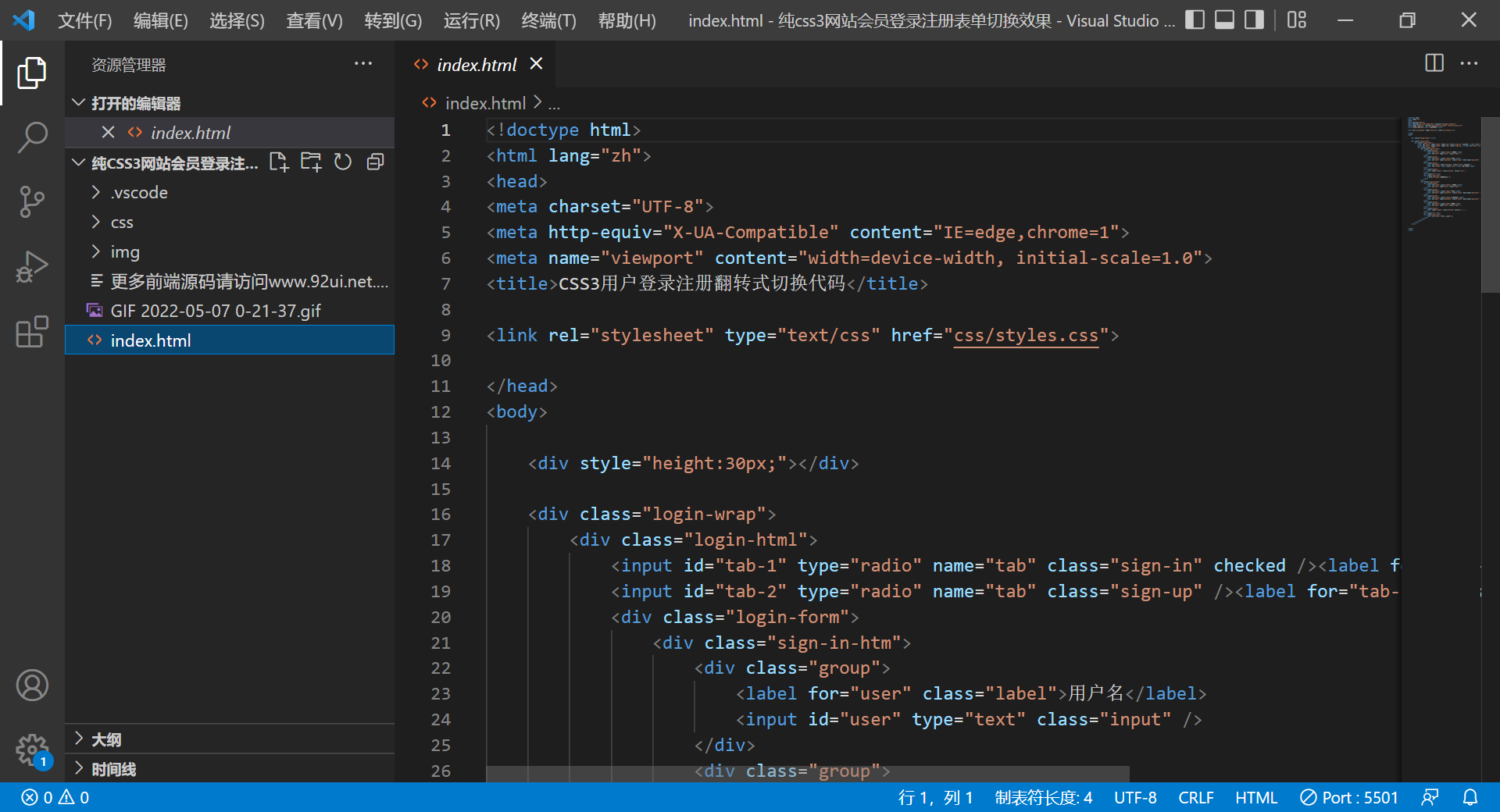This screenshot has width=1500, height=812.
Task: Open the Run and Debug view
Action: point(32,266)
